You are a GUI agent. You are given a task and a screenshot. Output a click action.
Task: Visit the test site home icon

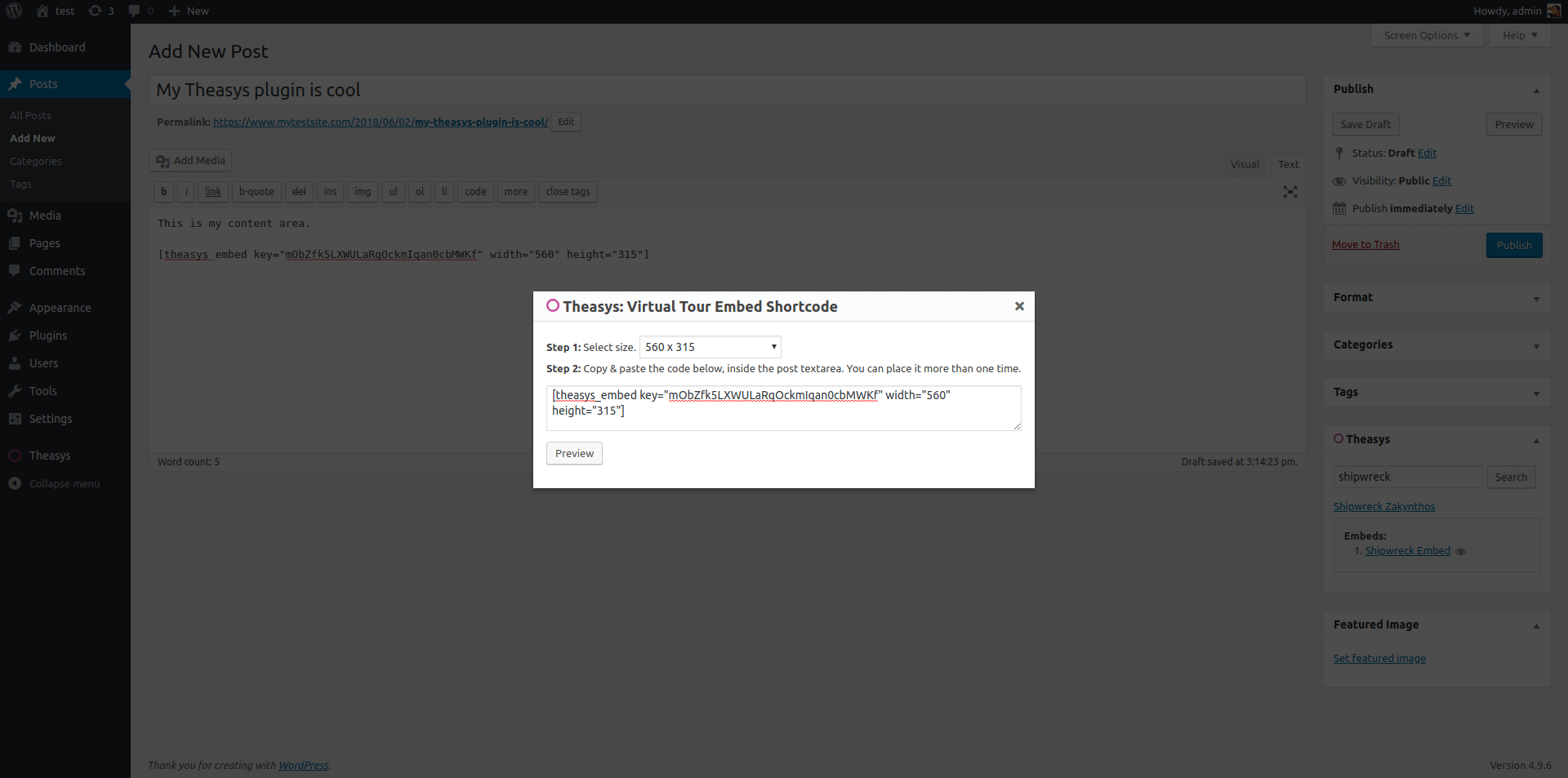[x=42, y=11]
